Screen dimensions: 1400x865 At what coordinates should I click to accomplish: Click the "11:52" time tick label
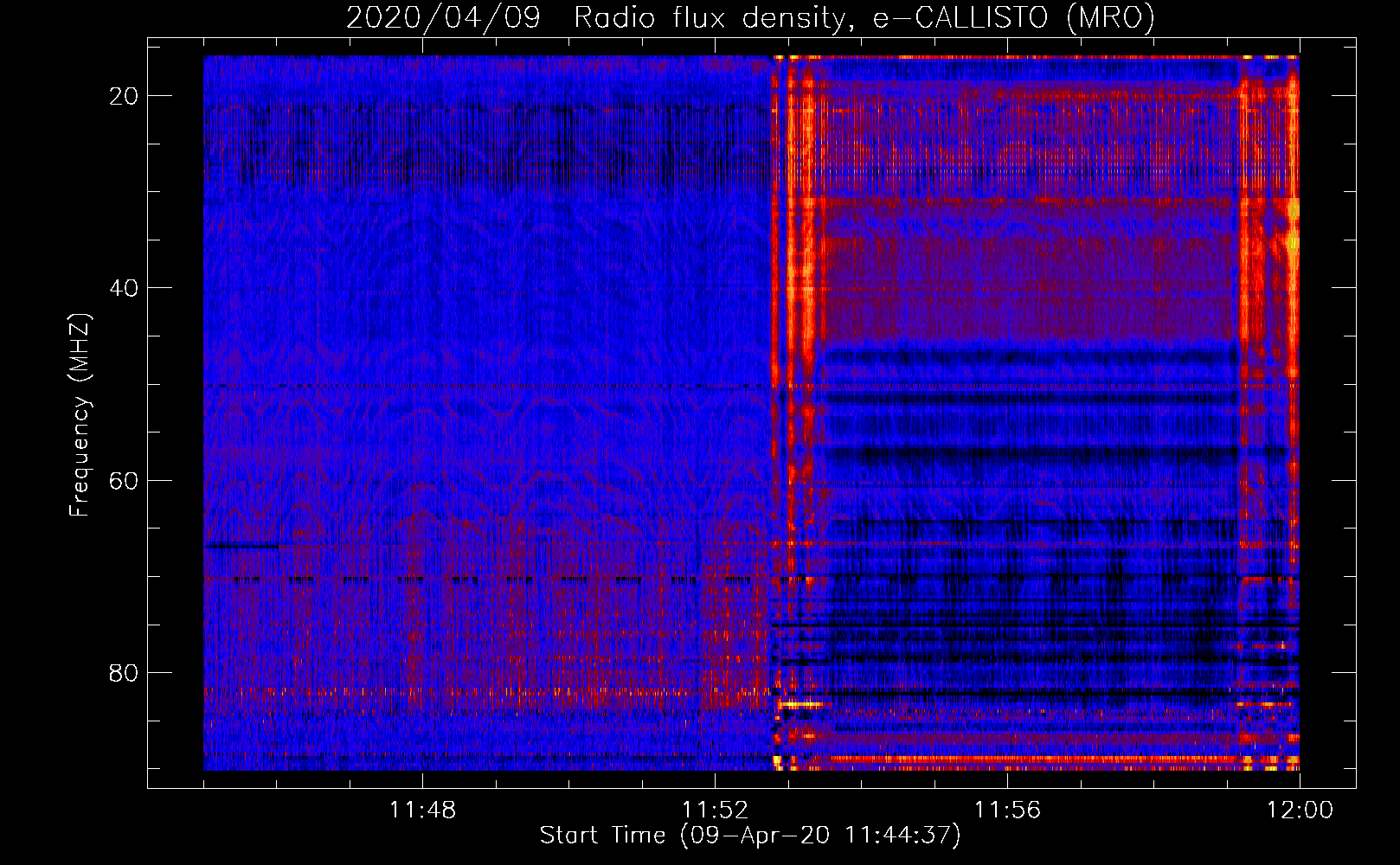[715, 811]
